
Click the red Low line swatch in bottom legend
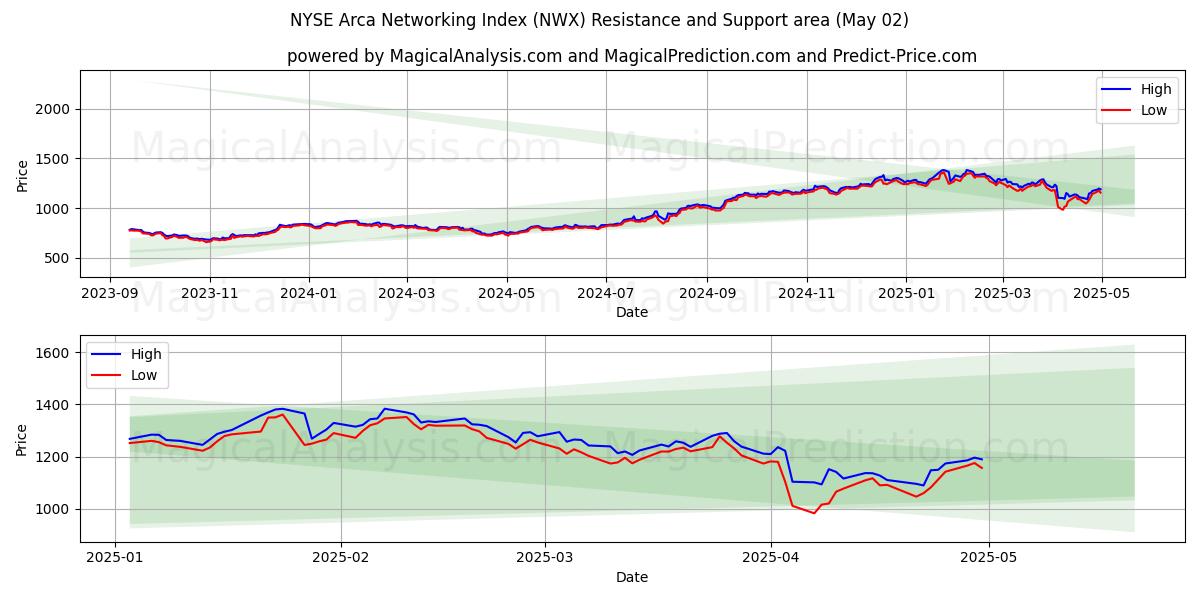pos(108,375)
